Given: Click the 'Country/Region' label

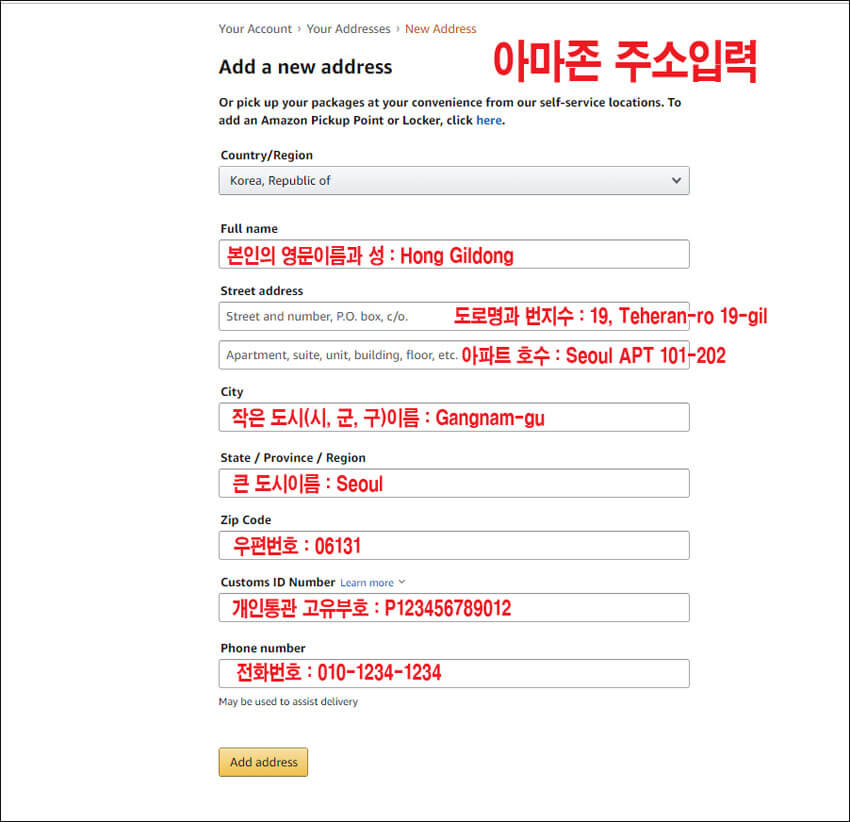Looking at the screenshot, I should [x=267, y=155].
